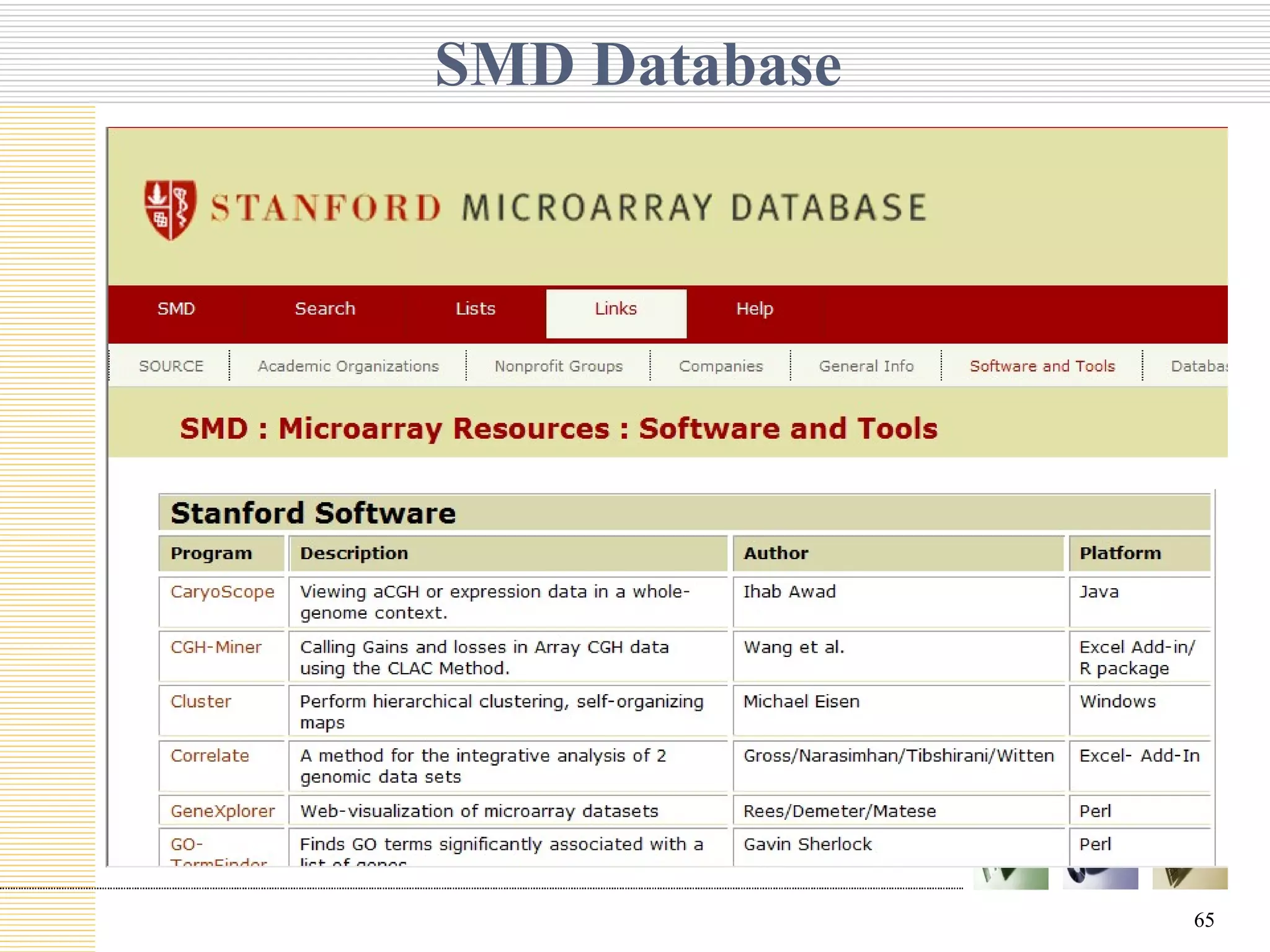The image size is (1270, 952).
Task: Click the slide title 'SMD Database'
Action: click(638, 64)
